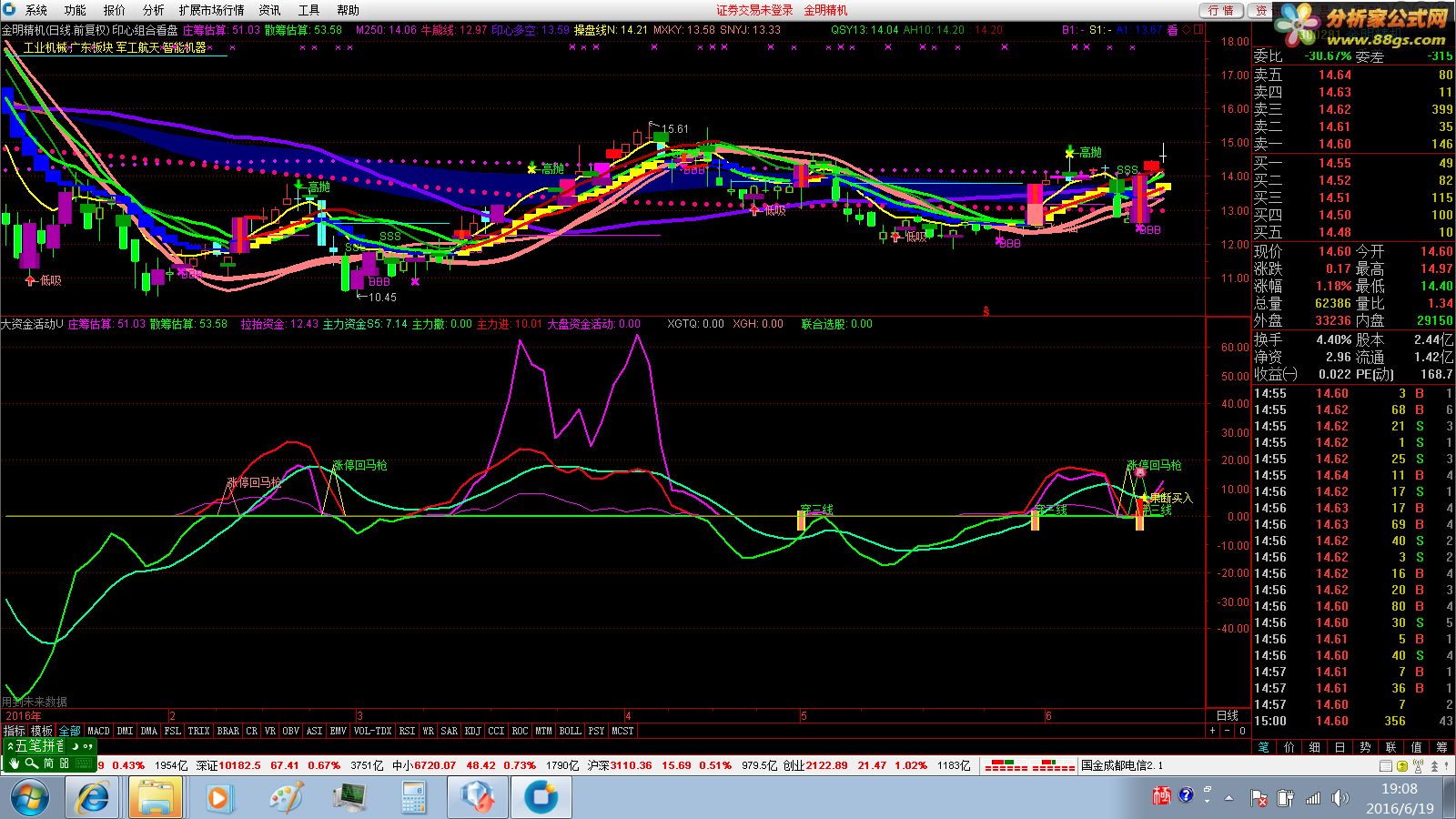Image resolution: width=1456 pixels, height=819 pixels.
Task: Click the antenna signal icon in status bar
Action: (1418, 766)
